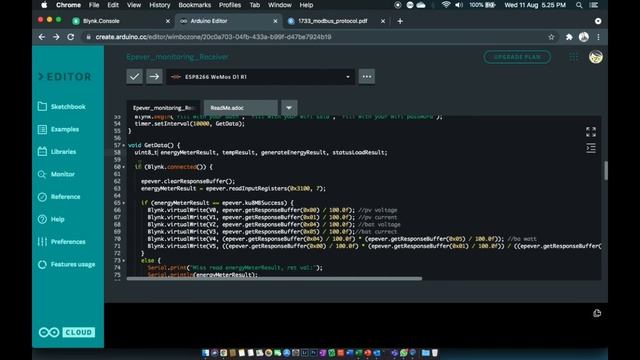Click the //pv voltage comment
Screen dimensions: 640x360
tap(378, 210)
